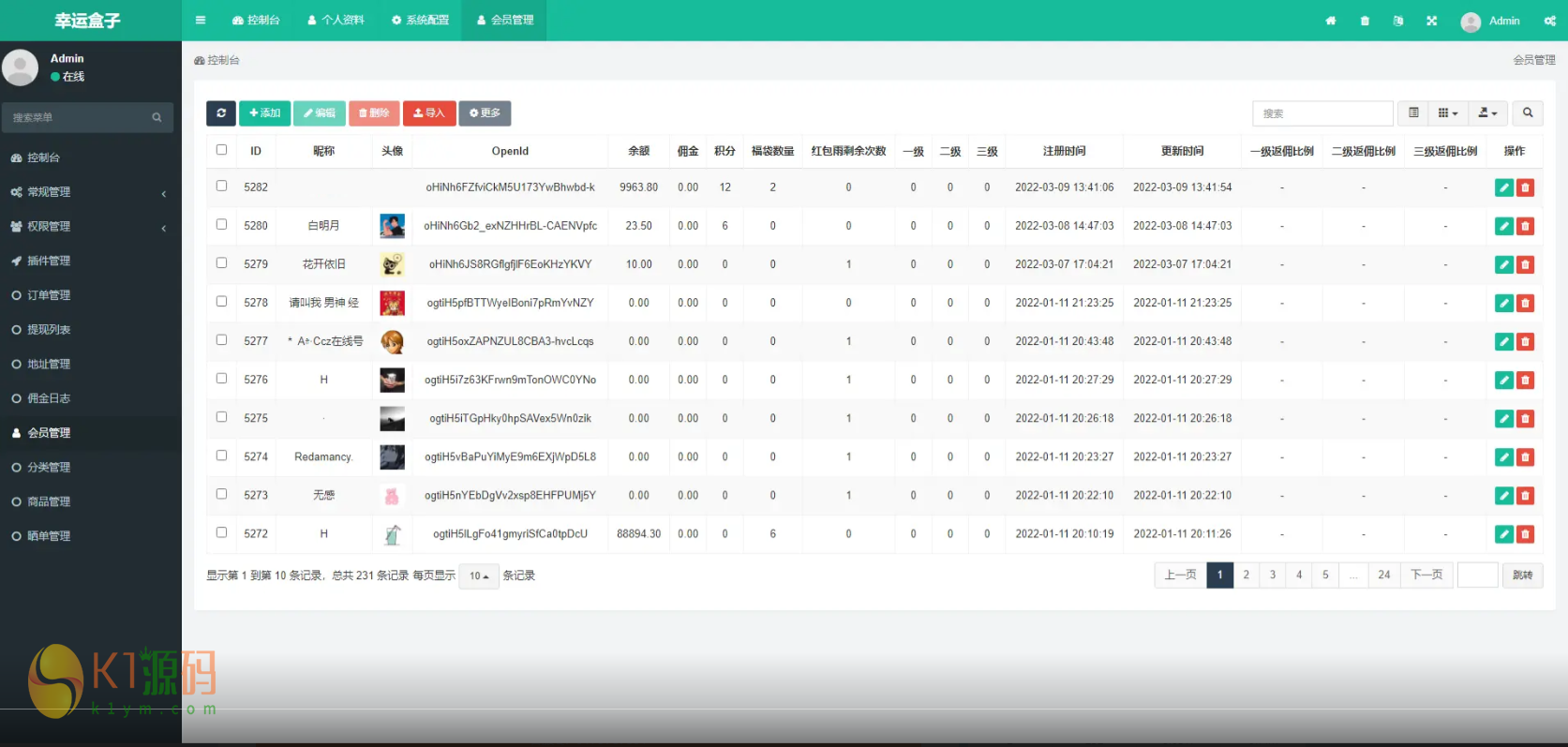Refresh the member table

(221, 112)
